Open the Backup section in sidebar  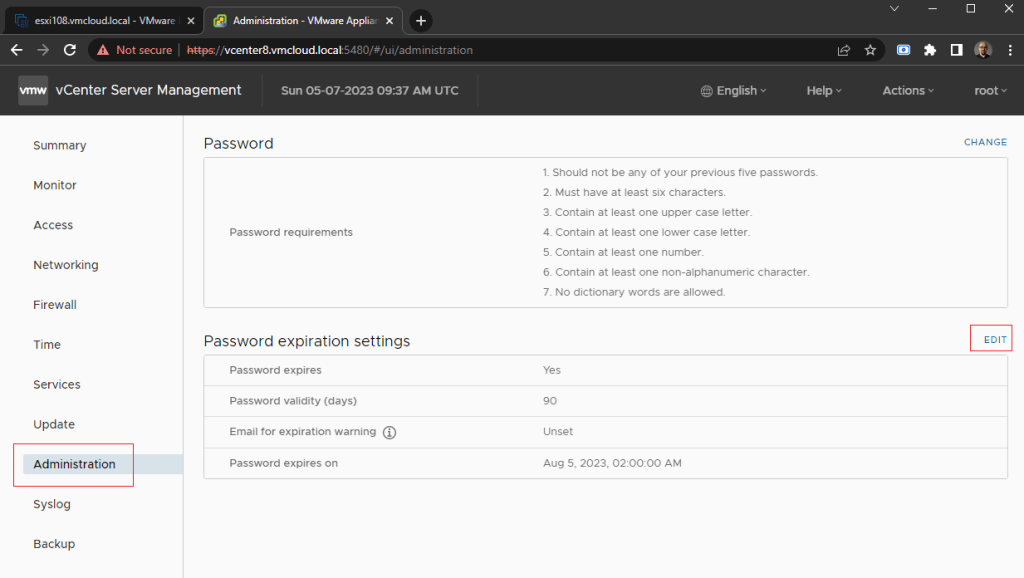(x=54, y=544)
